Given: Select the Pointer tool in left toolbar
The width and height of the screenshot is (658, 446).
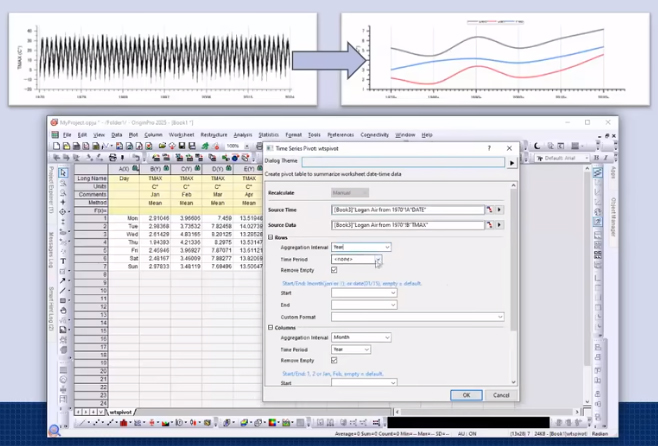Looking at the screenshot, I should click(x=63, y=174).
